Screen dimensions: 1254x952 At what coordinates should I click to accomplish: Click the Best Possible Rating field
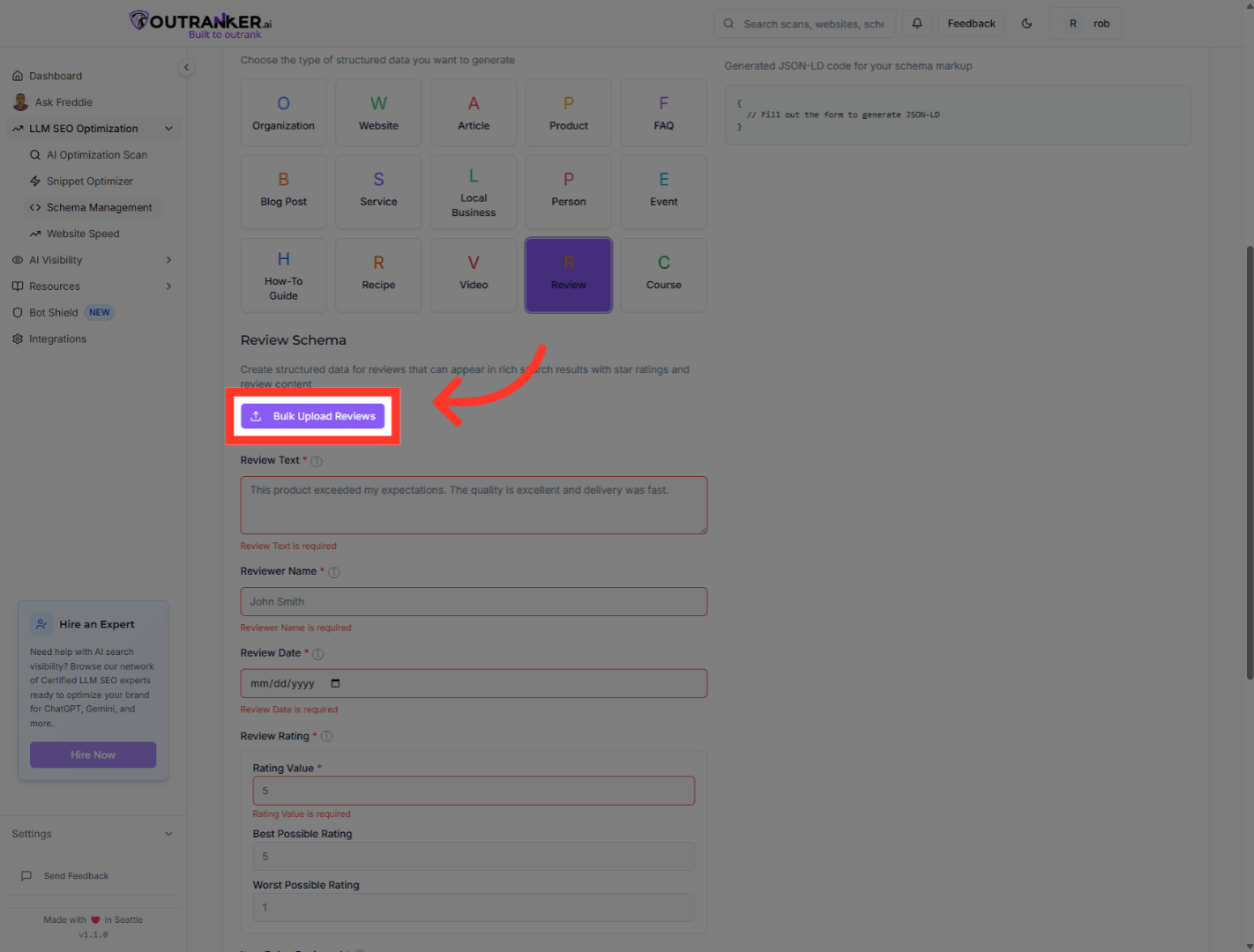474,857
